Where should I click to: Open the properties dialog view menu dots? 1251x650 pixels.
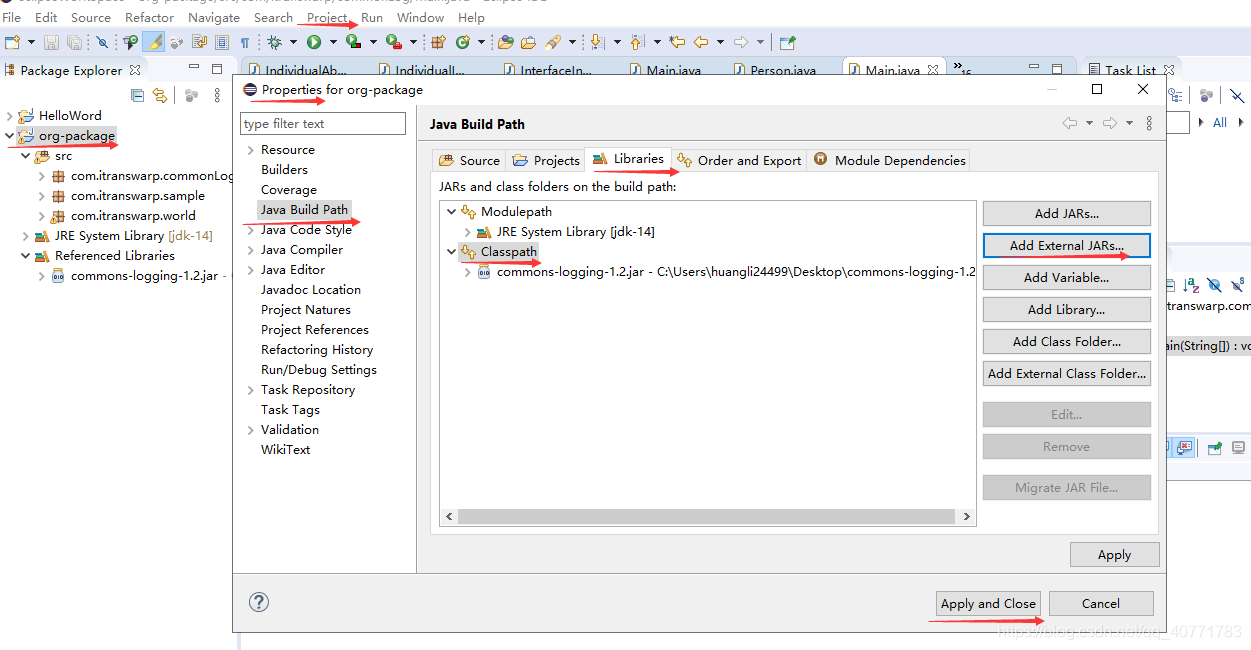click(1149, 123)
